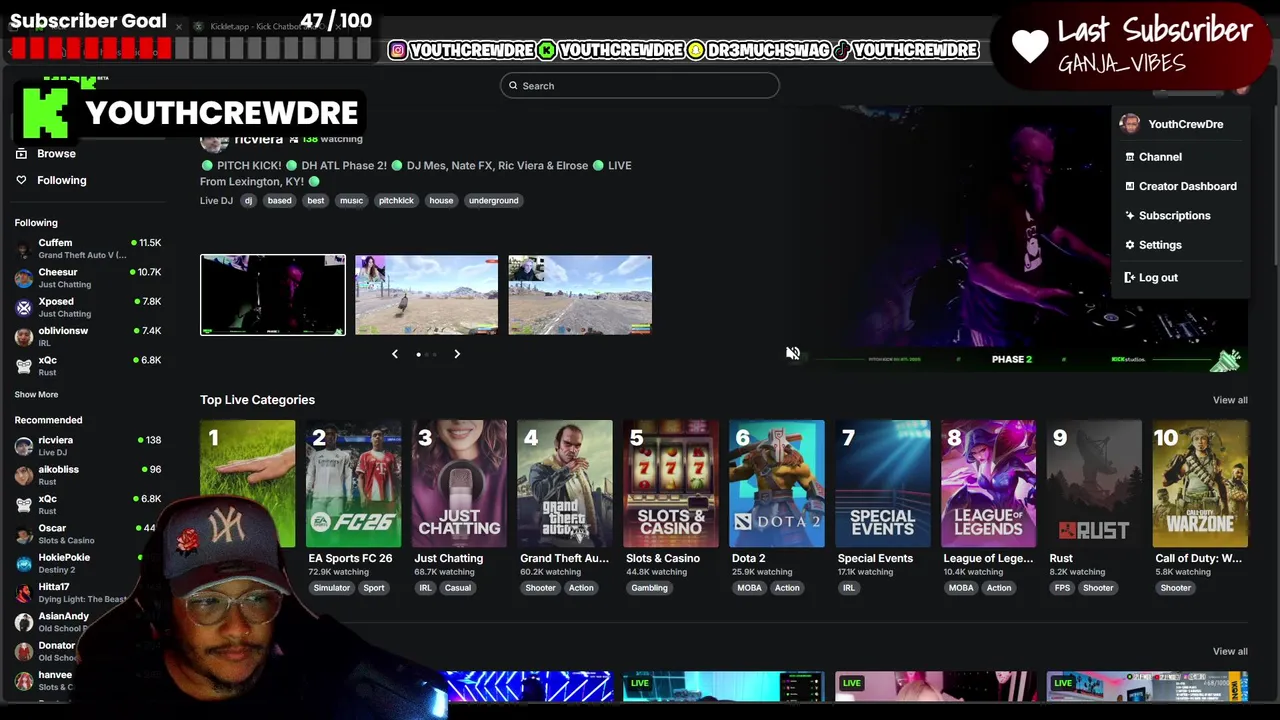Screen dimensions: 1280x720
Task: Open the Just Chatting category cover
Action: (x=459, y=484)
